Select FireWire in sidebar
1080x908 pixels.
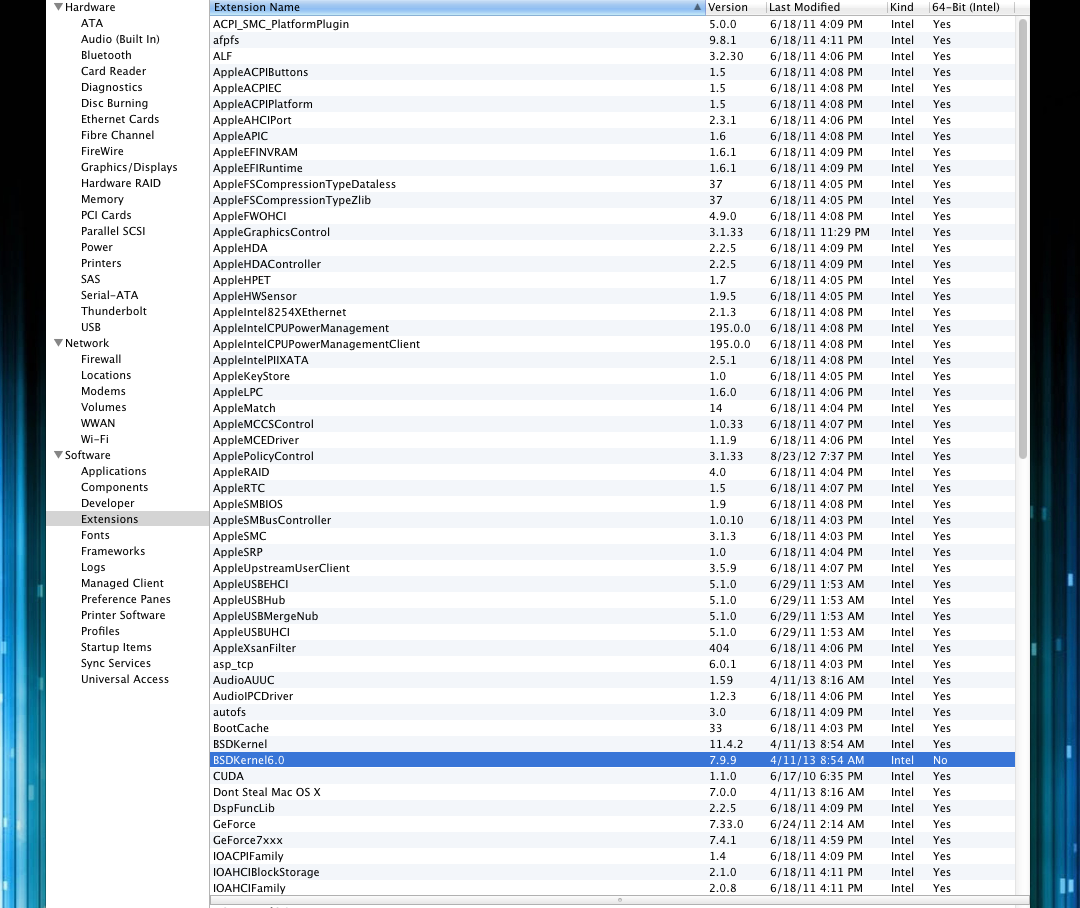(x=102, y=151)
